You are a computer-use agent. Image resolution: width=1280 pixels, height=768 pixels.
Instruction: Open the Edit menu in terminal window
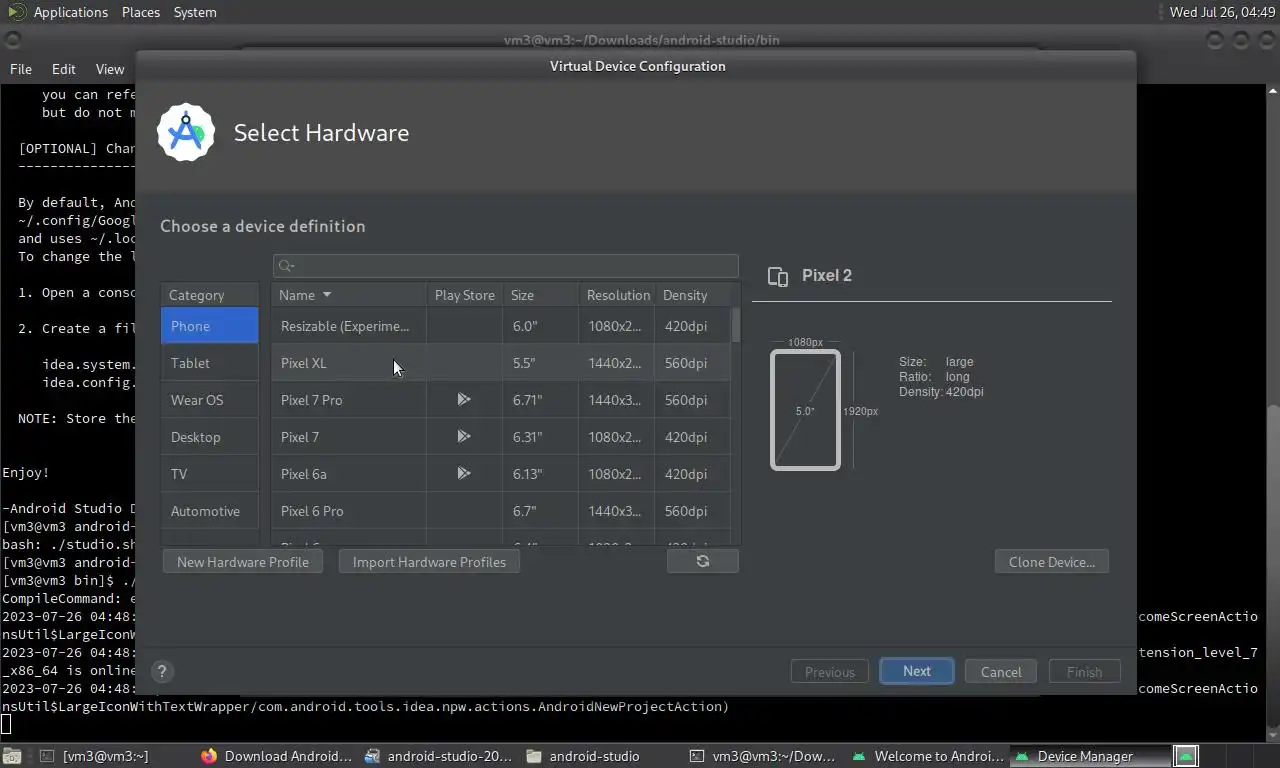tap(64, 69)
